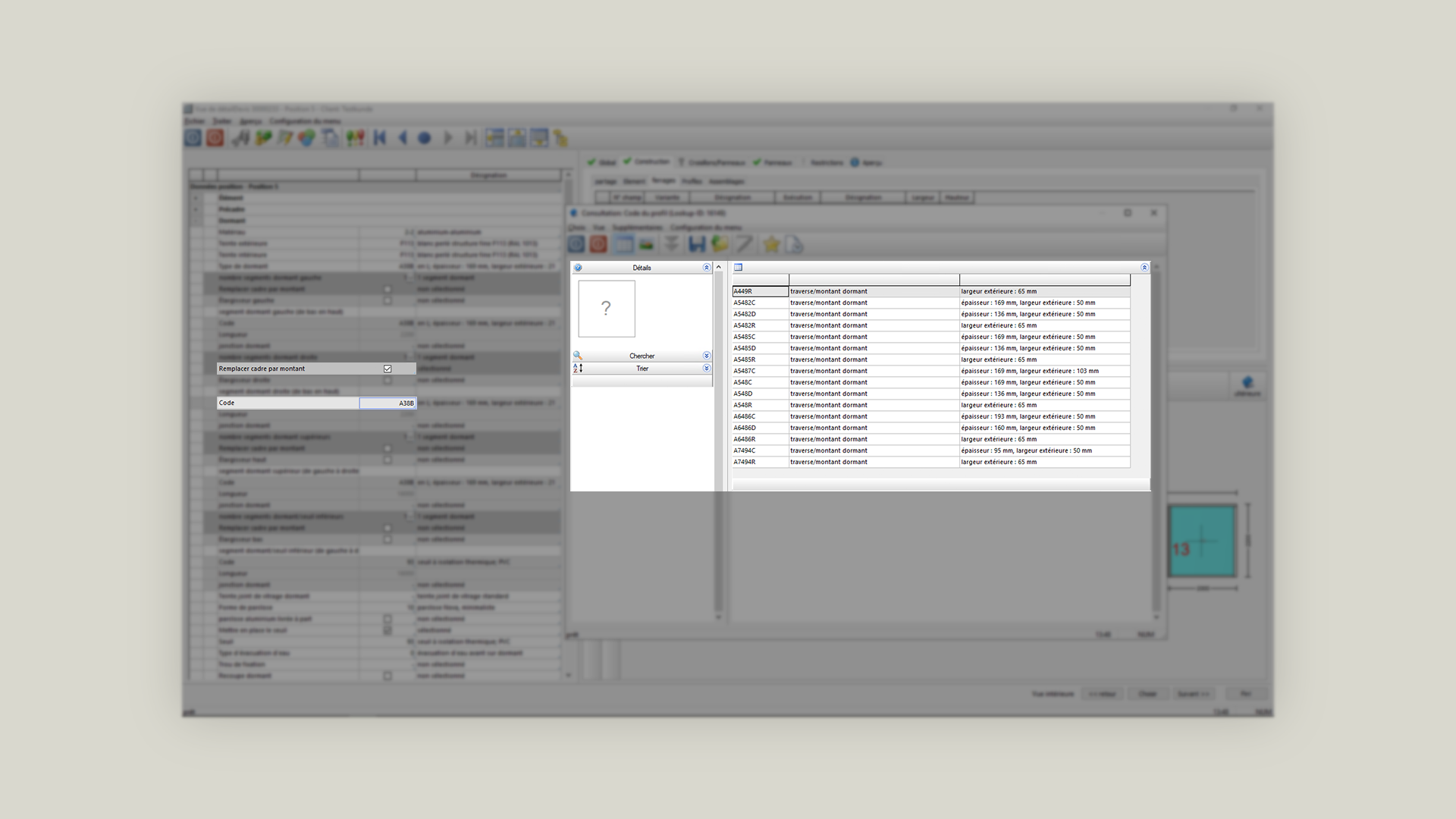Screen dimensions: 1456x819
Task: Select the A7494C code cell
Action: [760, 450]
